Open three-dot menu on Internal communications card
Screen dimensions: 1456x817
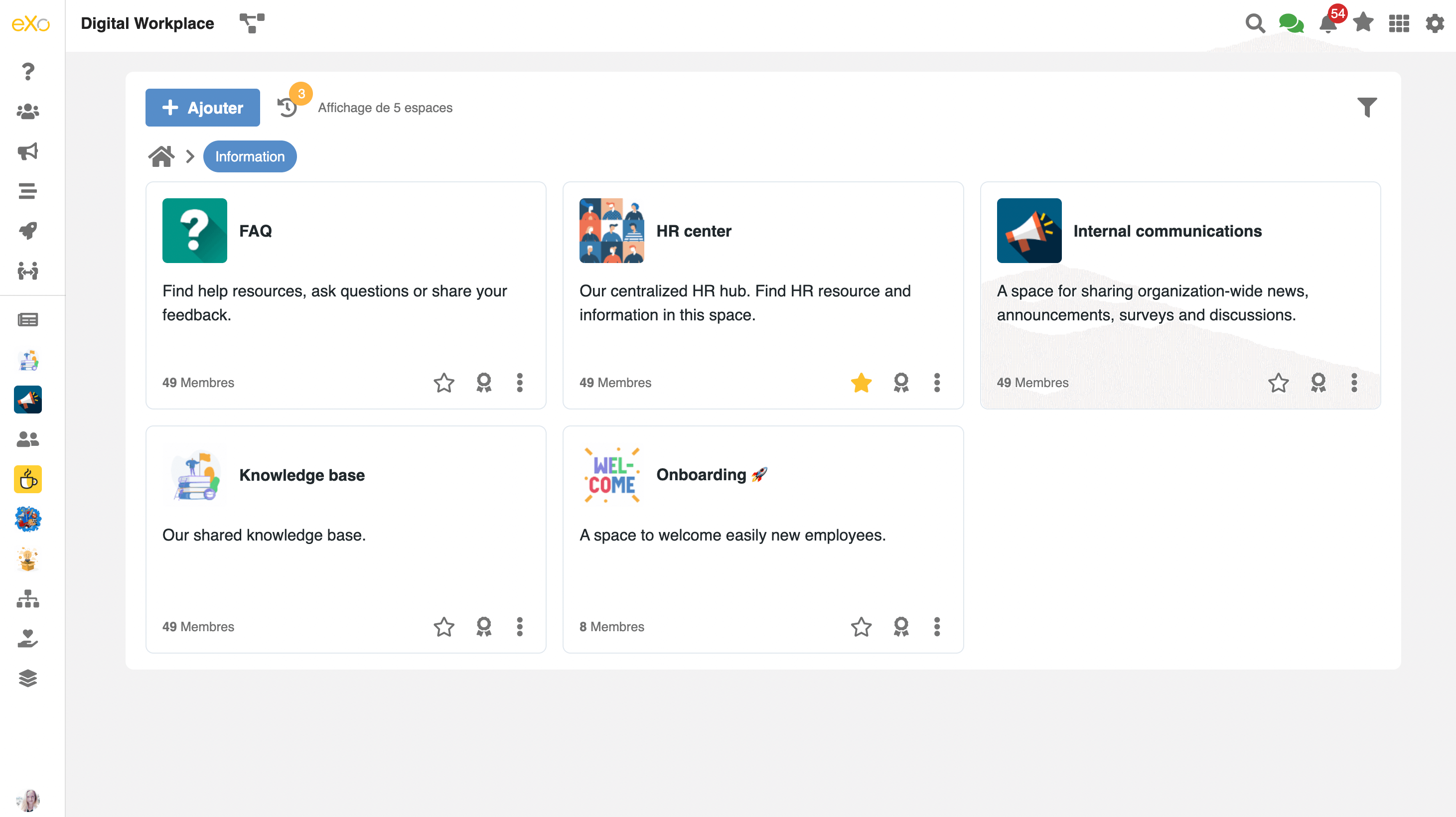pos(1354,383)
